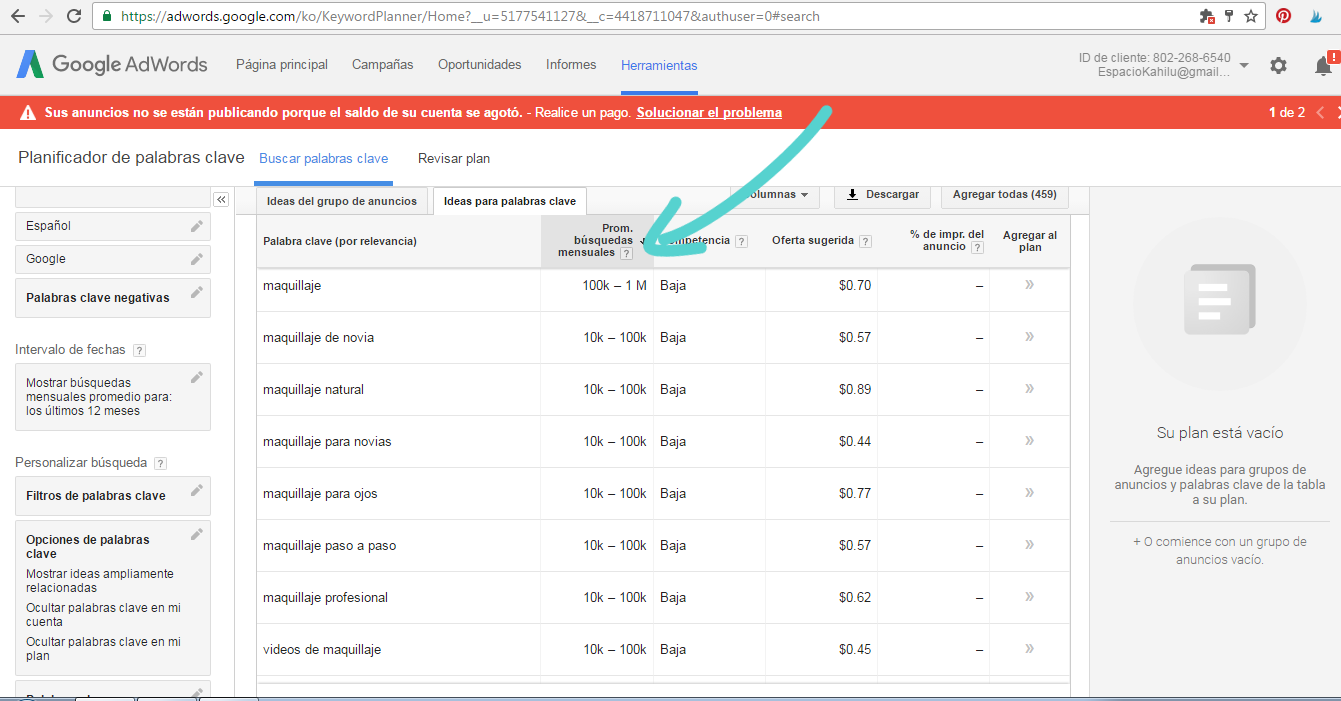
Task: Click the Google AdWords logo
Action: click(112, 64)
